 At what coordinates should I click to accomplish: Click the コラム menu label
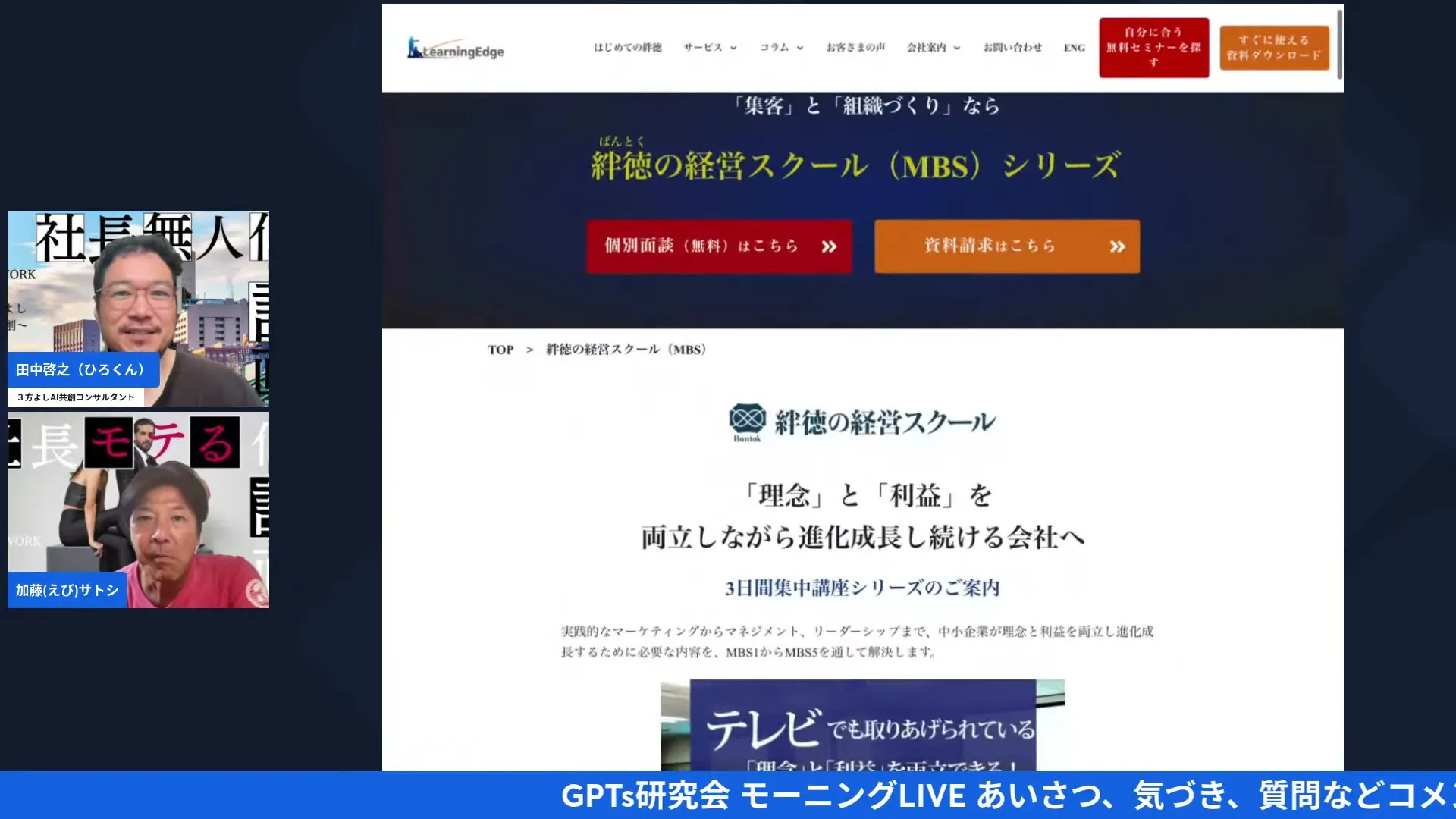click(774, 48)
